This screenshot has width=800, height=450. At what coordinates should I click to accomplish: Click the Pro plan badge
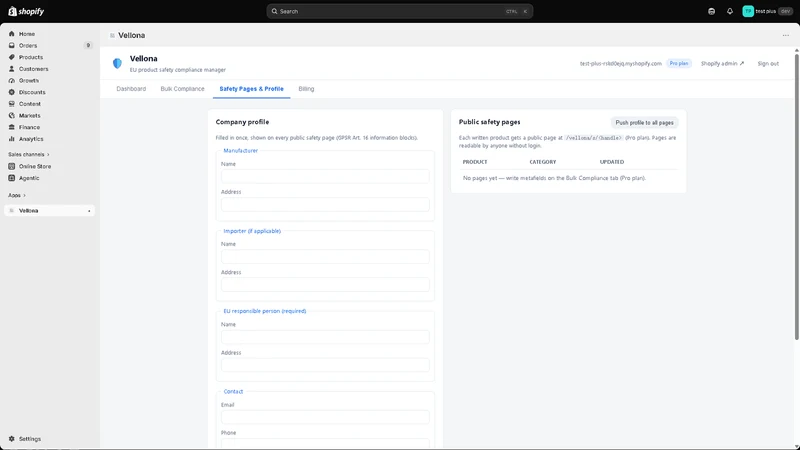(679, 63)
